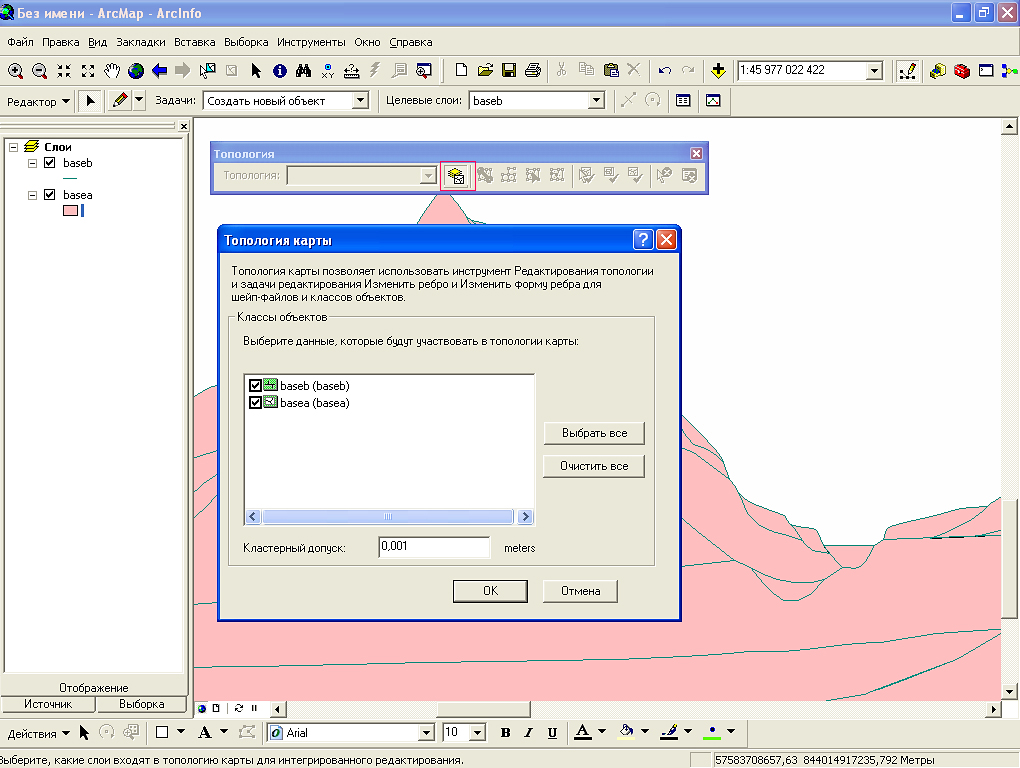The image size is (1020, 768).
Task: Open the Editor toolbar icon
Action: tap(907, 70)
